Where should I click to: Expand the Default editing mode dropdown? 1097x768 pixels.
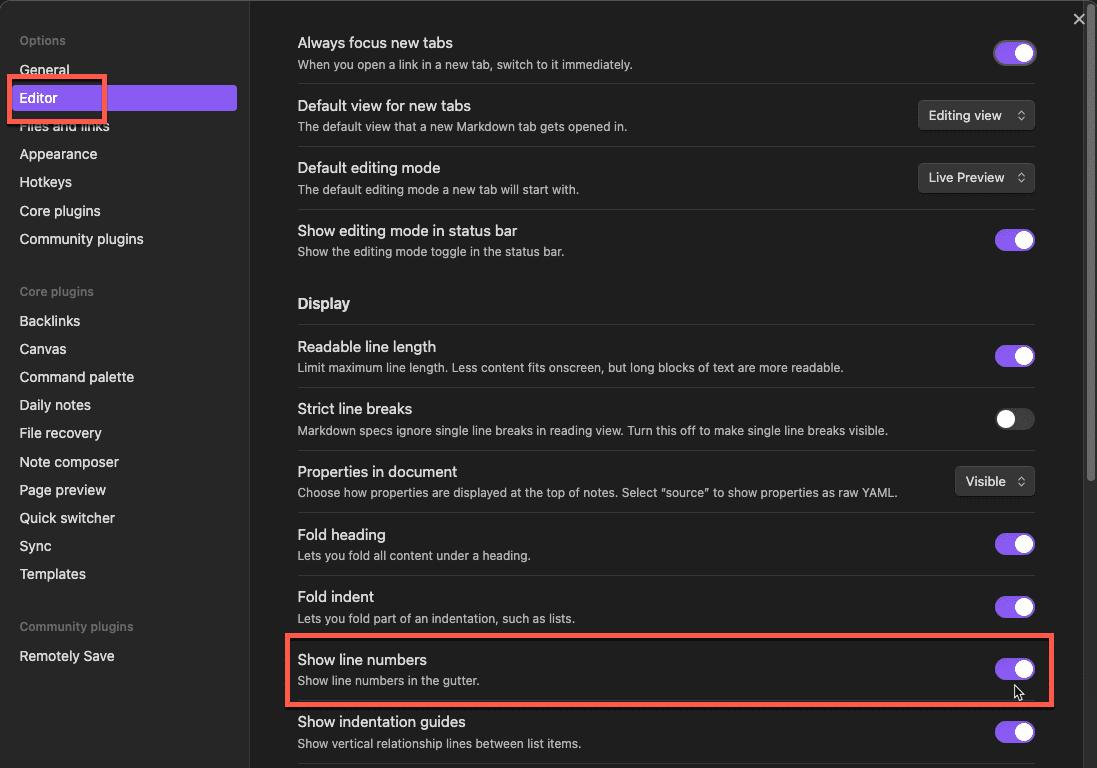[976, 177]
